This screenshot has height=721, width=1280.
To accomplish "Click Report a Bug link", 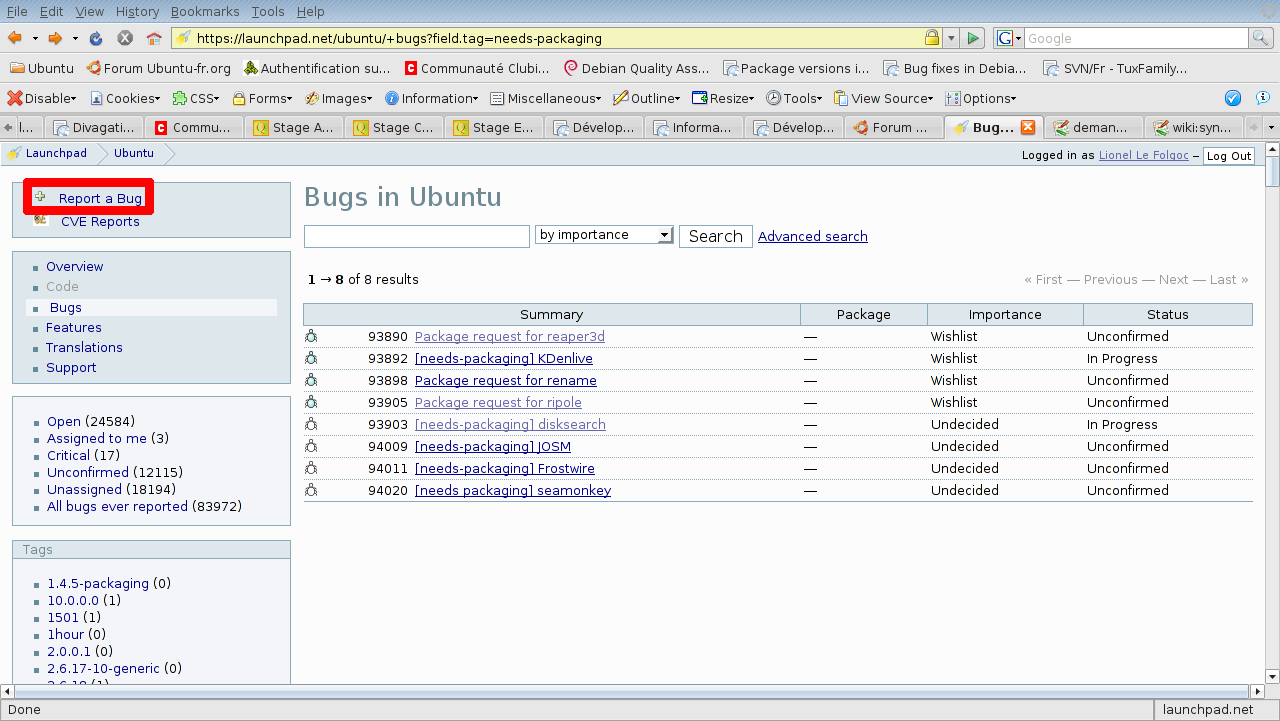I will coord(100,199).
